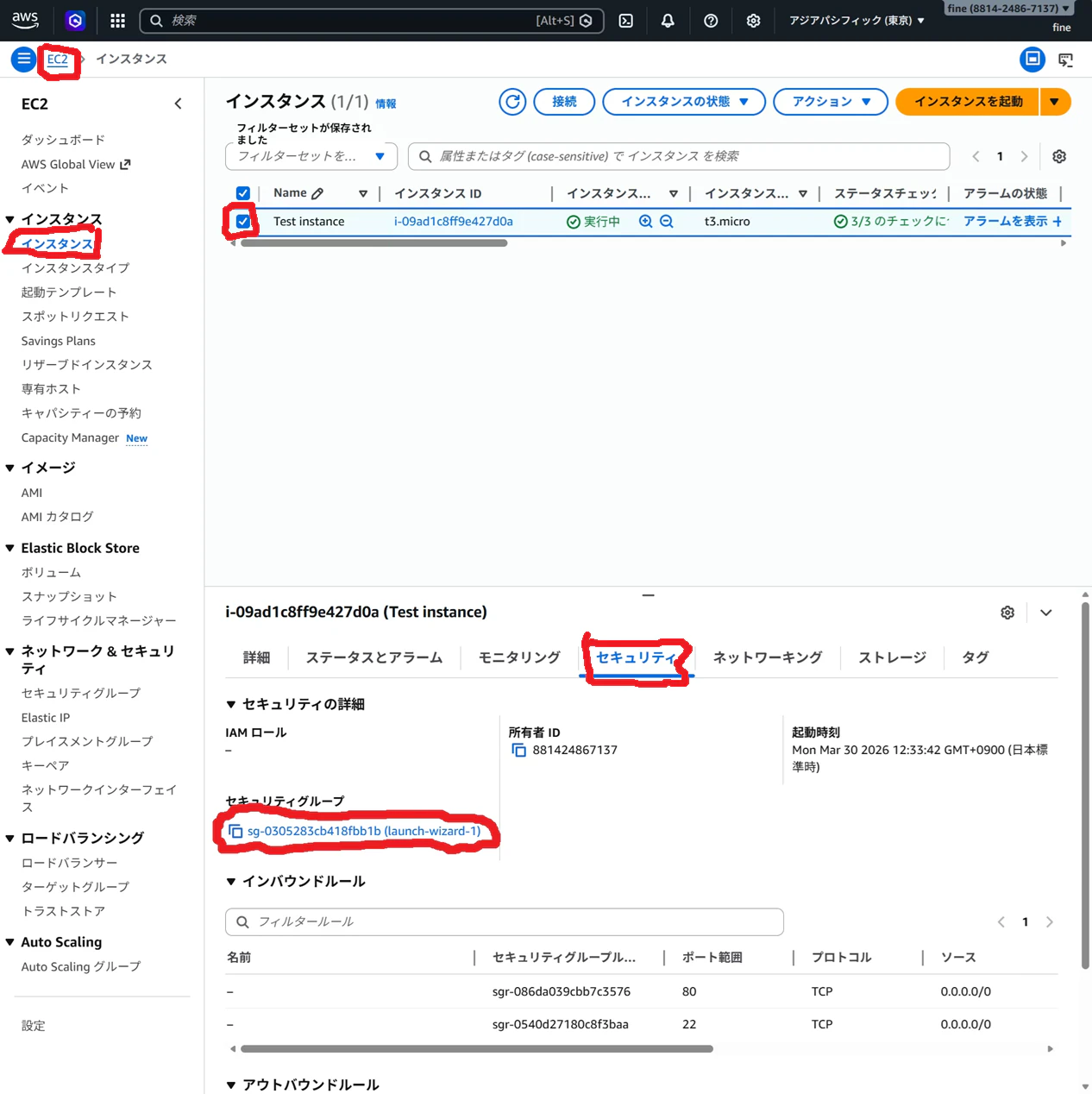Zoom in icon on Test instance row
Viewport: 1092px width, 1094px height.
(645, 222)
